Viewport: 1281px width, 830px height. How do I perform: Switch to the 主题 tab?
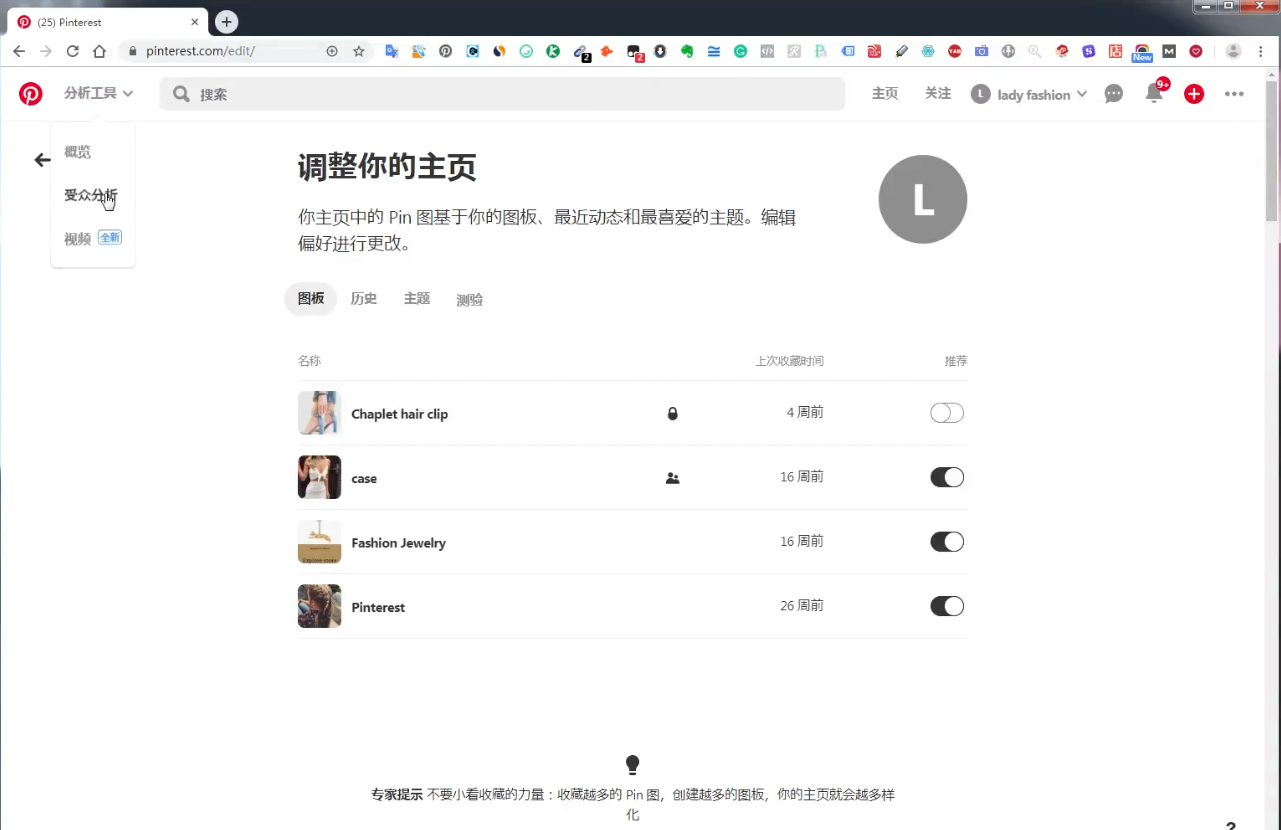tap(417, 299)
